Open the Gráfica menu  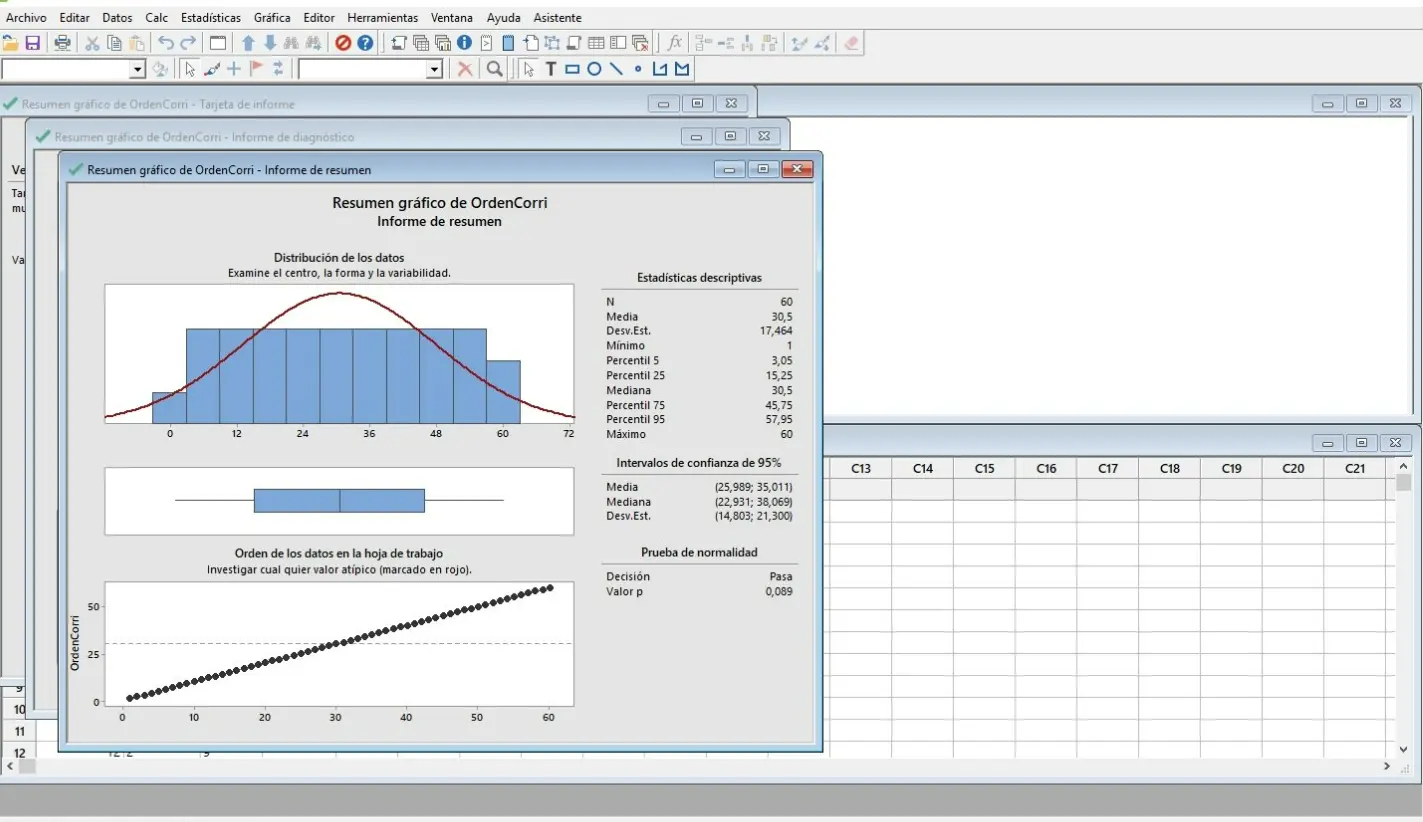click(272, 18)
